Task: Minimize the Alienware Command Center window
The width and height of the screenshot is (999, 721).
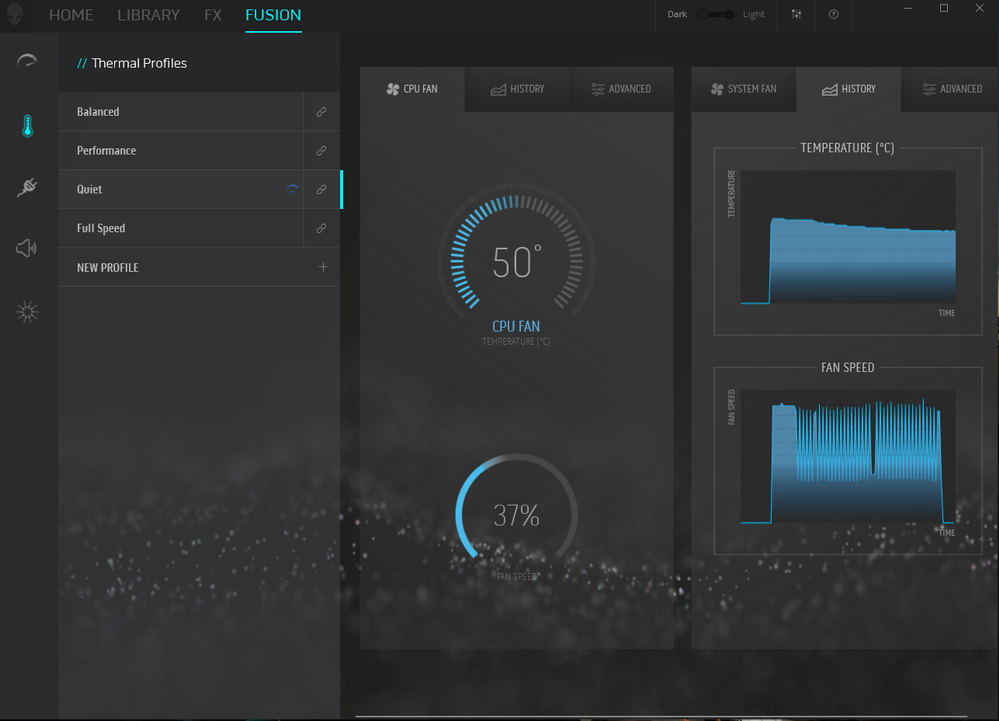Action: 908,8
